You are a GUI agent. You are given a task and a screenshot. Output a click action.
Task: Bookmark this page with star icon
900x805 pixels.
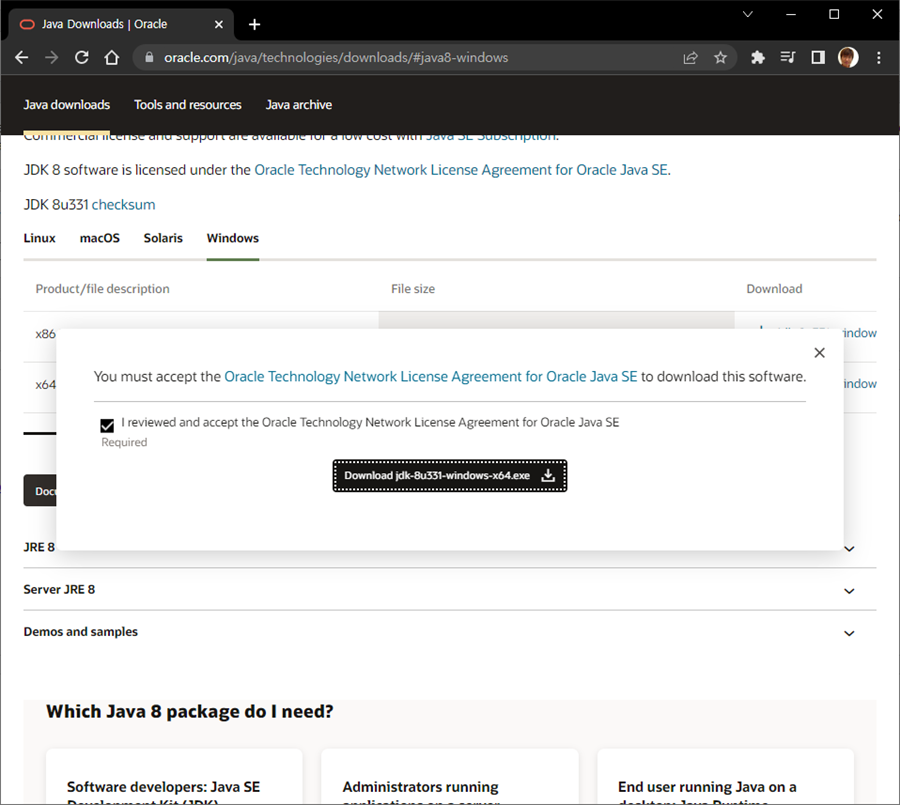720,57
